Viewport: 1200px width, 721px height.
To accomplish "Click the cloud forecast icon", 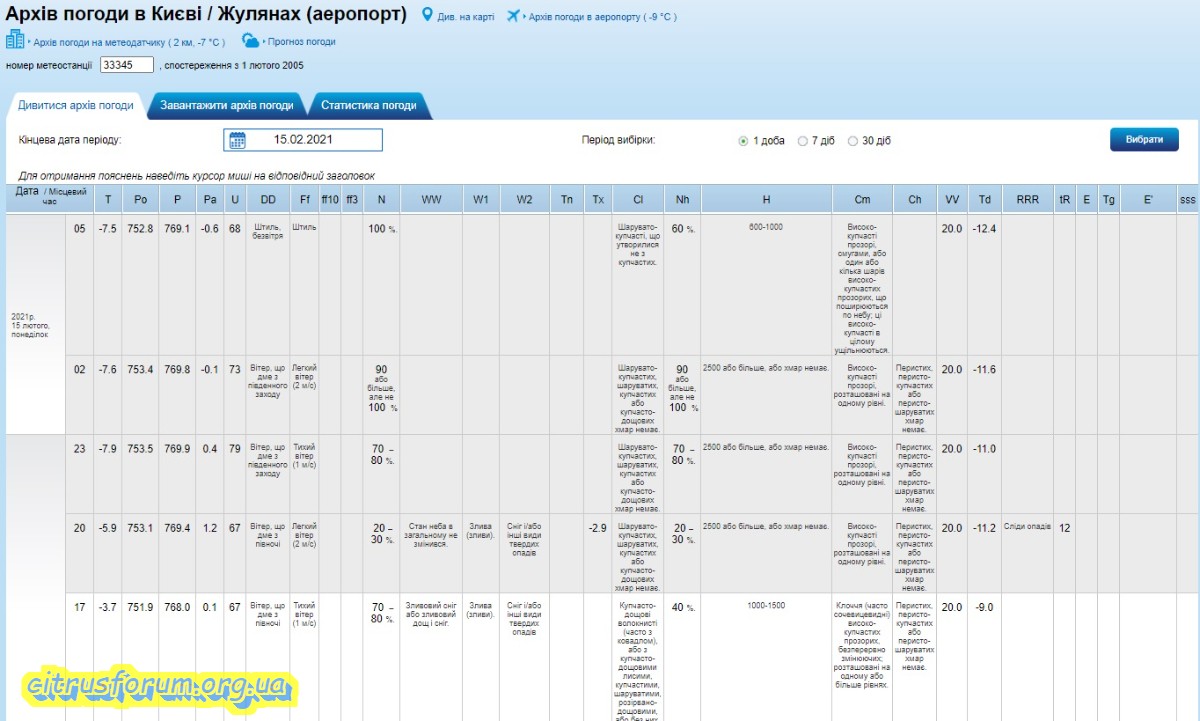I will pyautogui.click(x=250, y=41).
